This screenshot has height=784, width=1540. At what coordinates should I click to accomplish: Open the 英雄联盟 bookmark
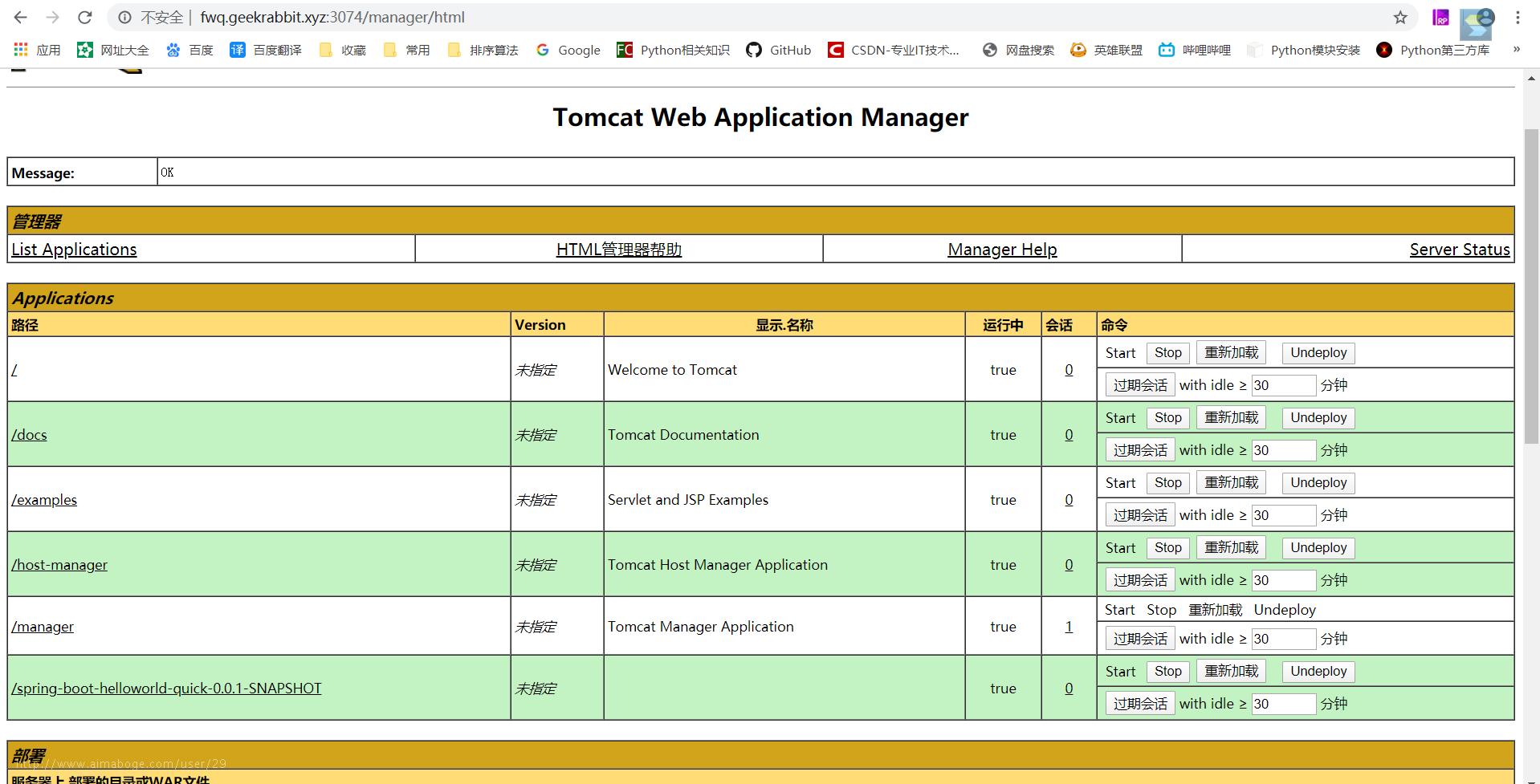pos(1106,50)
